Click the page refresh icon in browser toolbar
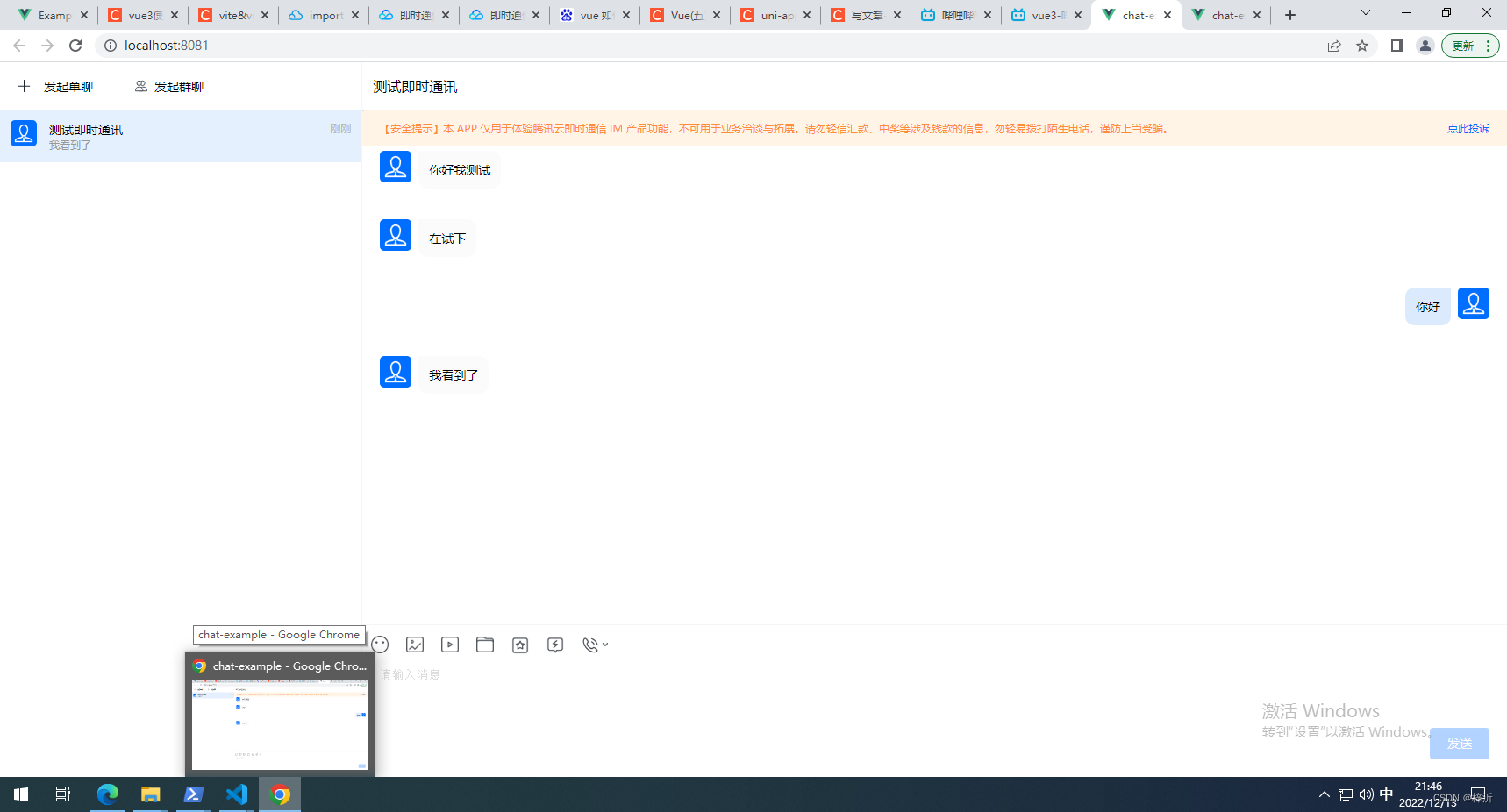 tap(75, 45)
